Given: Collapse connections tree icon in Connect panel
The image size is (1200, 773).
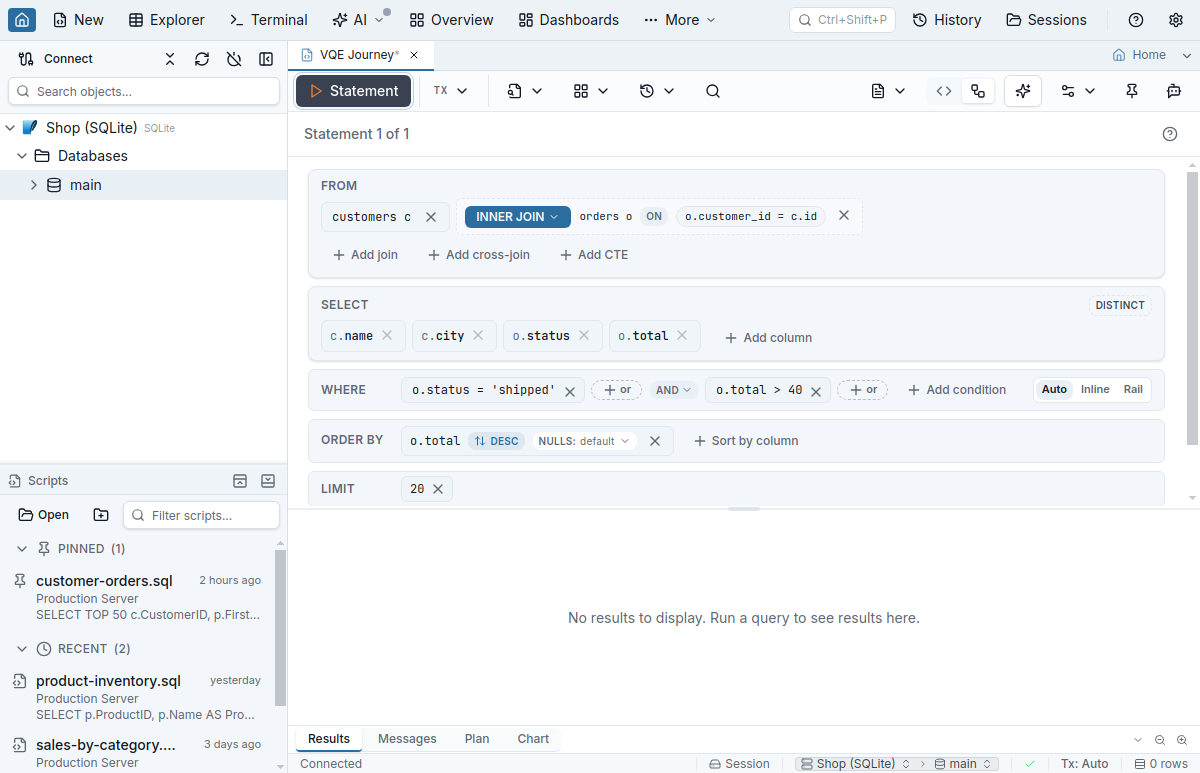Looking at the screenshot, I should (170, 59).
